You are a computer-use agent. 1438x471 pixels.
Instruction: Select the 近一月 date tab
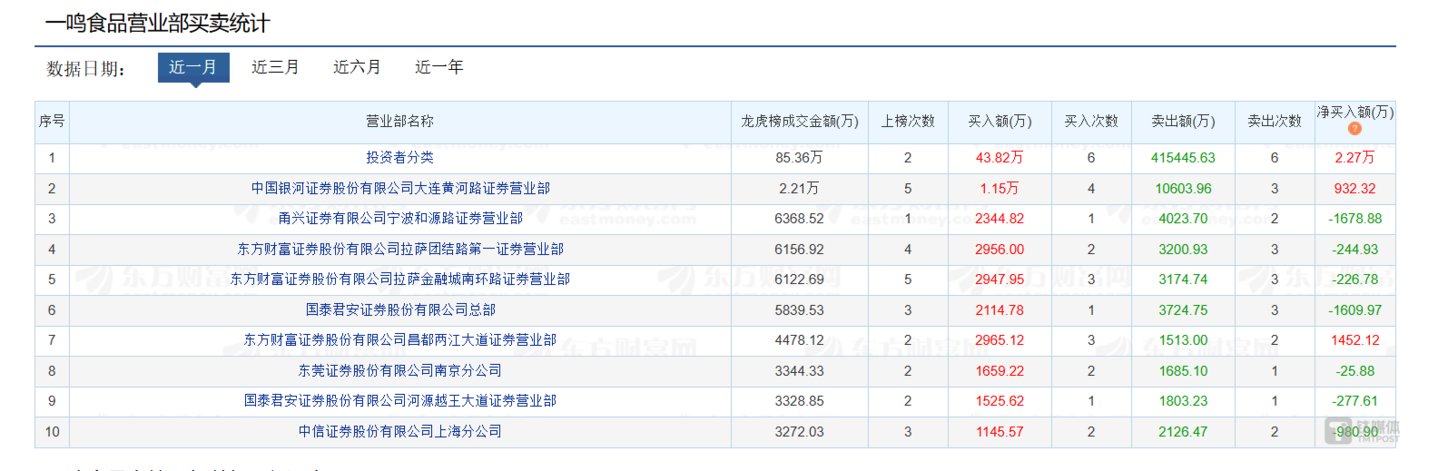(x=193, y=68)
